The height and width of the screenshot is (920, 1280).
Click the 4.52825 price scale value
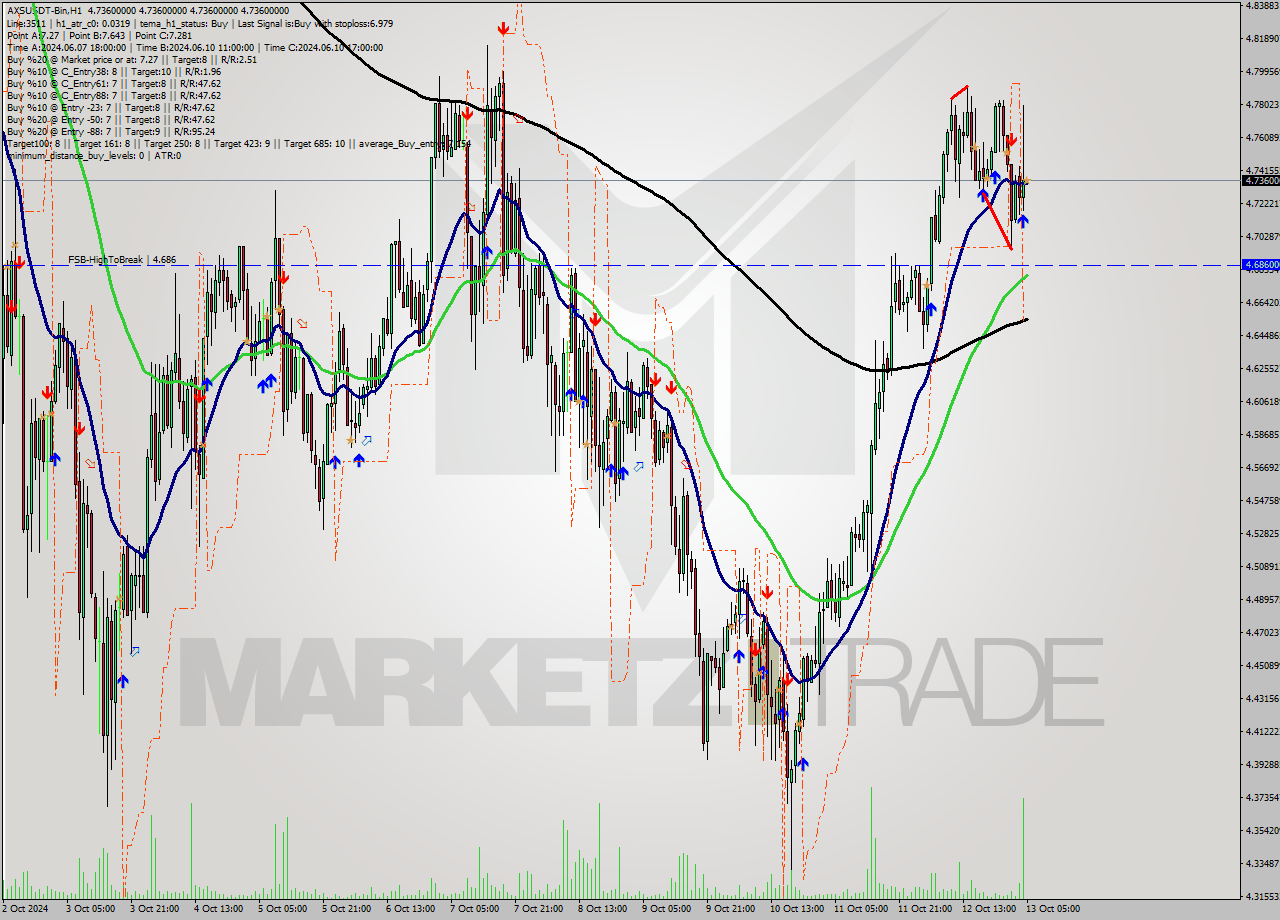click(x=1262, y=533)
